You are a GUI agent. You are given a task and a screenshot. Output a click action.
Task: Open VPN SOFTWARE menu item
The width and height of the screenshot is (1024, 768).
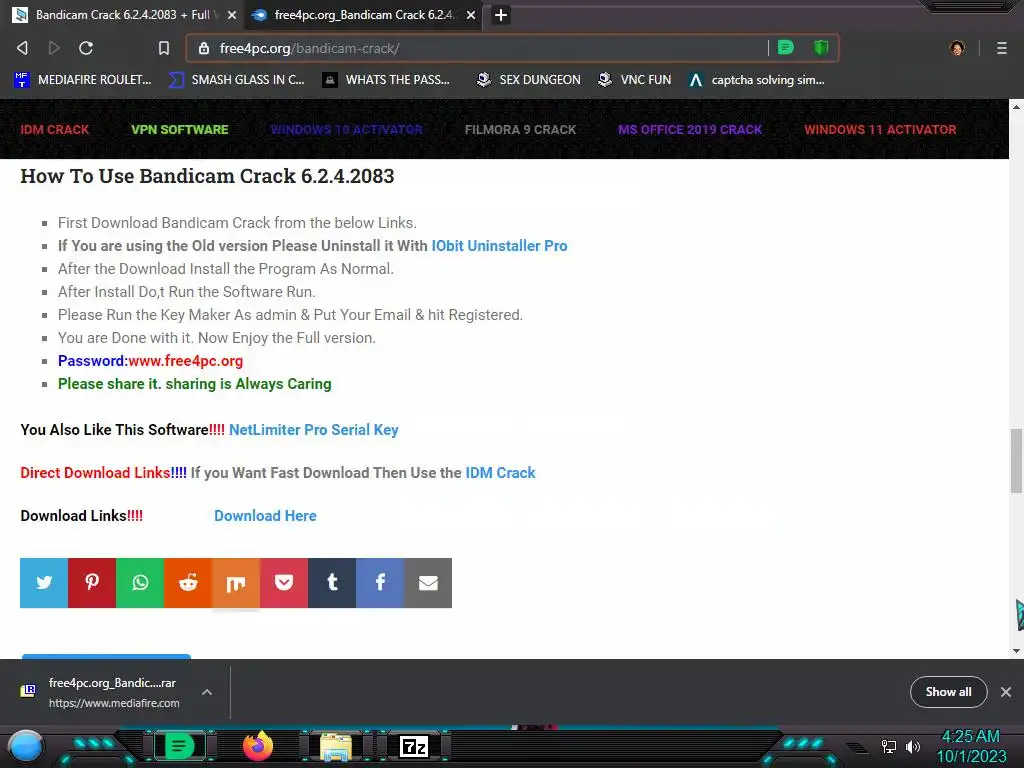[x=180, y=129]
